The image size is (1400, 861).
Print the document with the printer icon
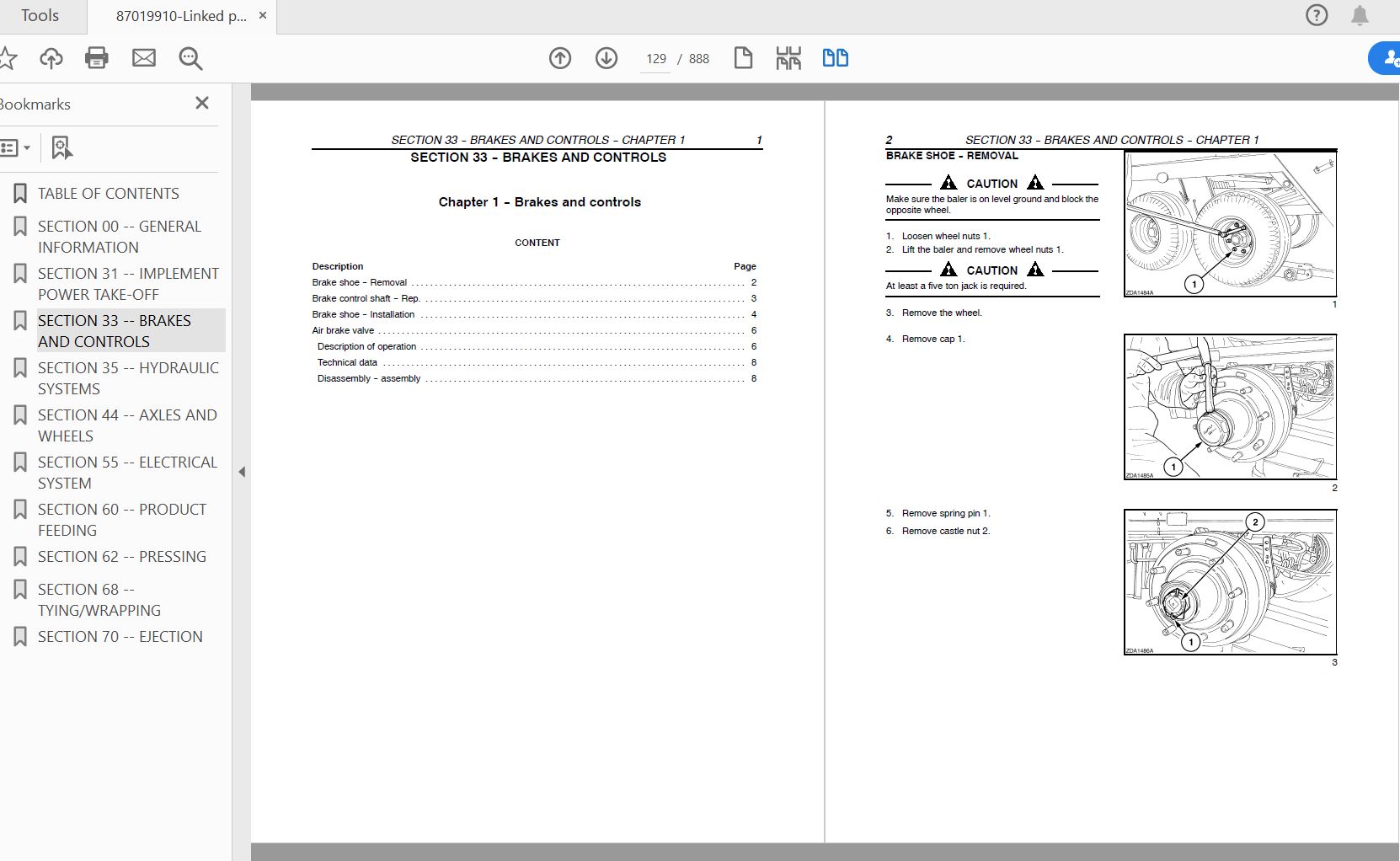pos(97,58)
